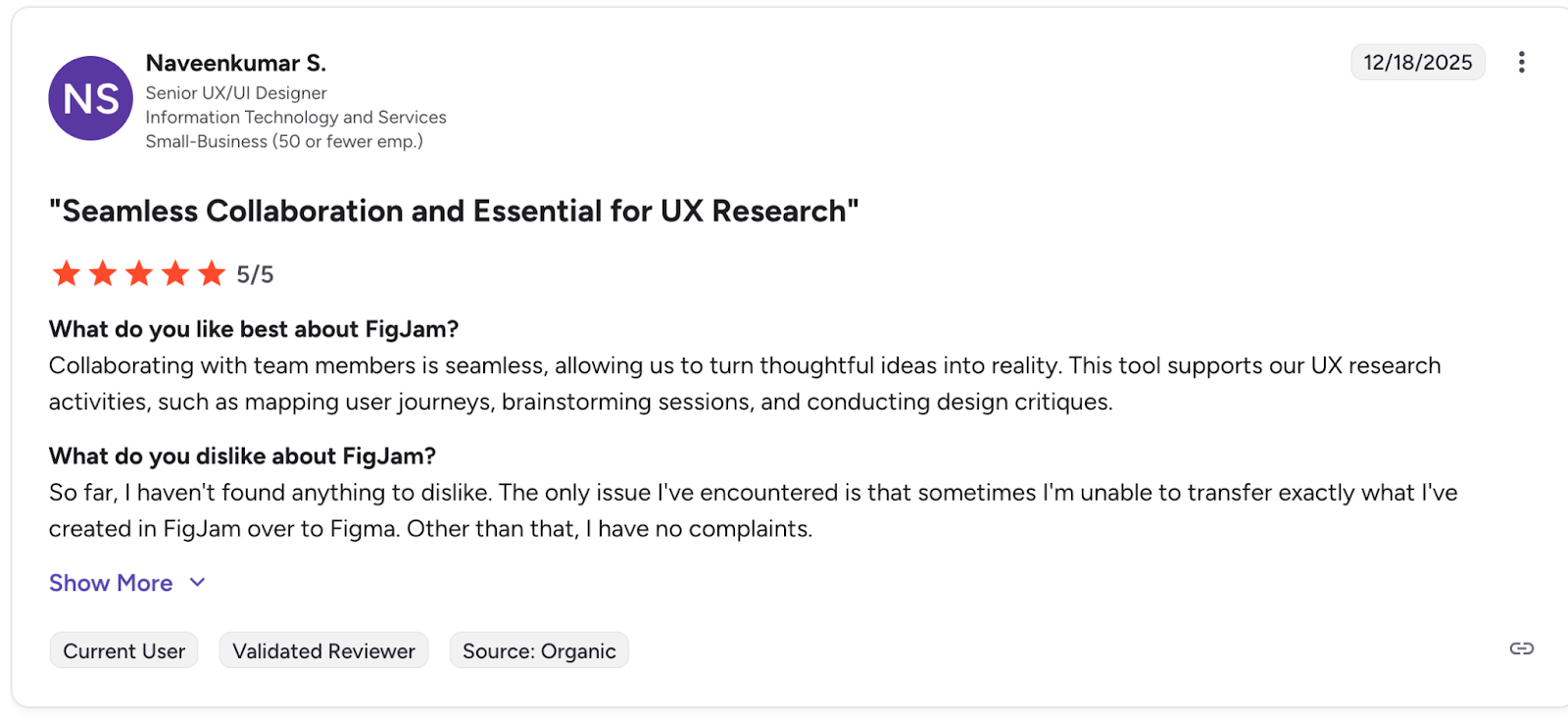This screenshot has width=1568, height=721.
Task: Click the copy review link icon
Action: [x=1521, y=649]
